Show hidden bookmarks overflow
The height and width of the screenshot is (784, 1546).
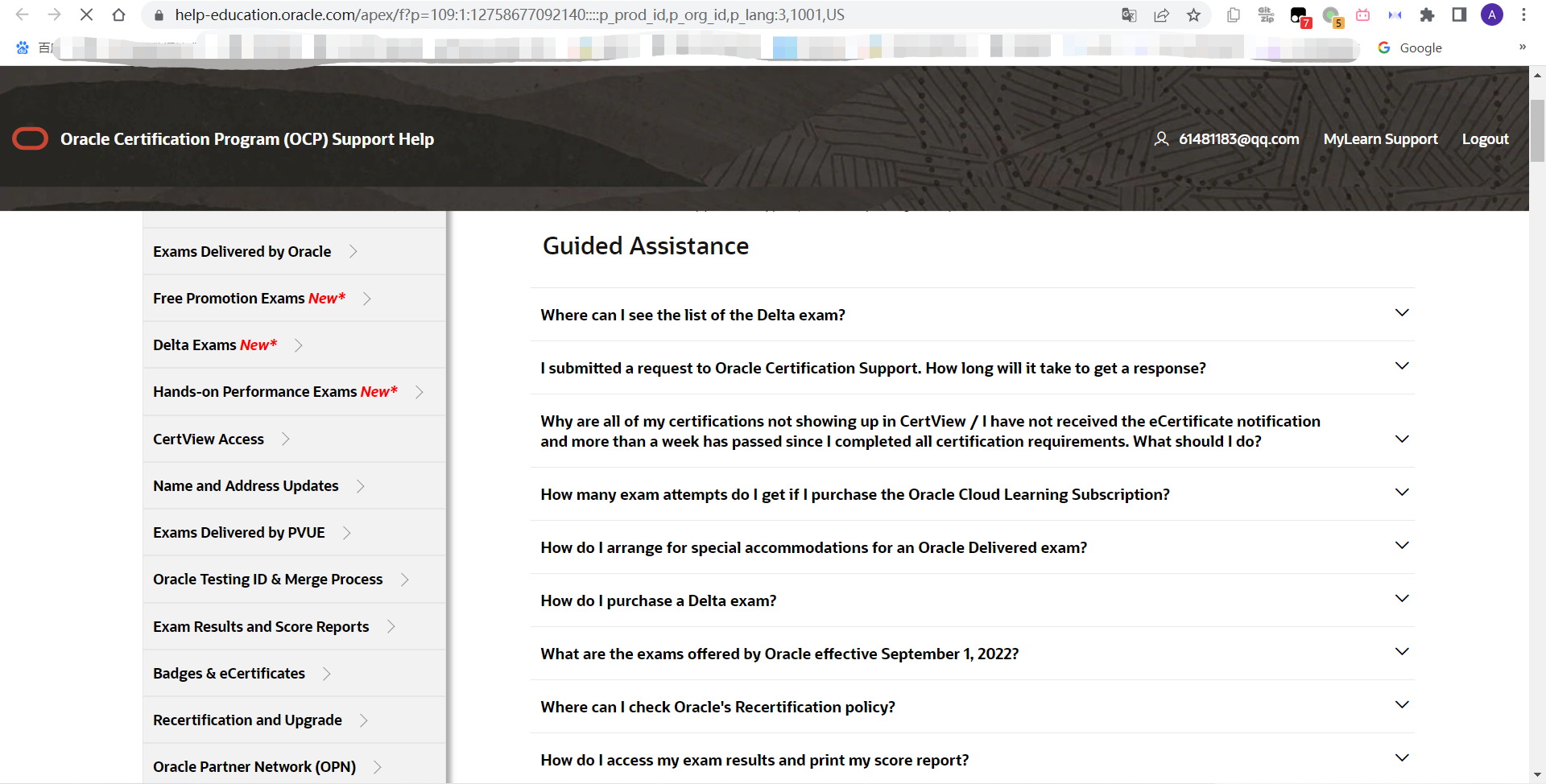click(x=1523, y=47)
